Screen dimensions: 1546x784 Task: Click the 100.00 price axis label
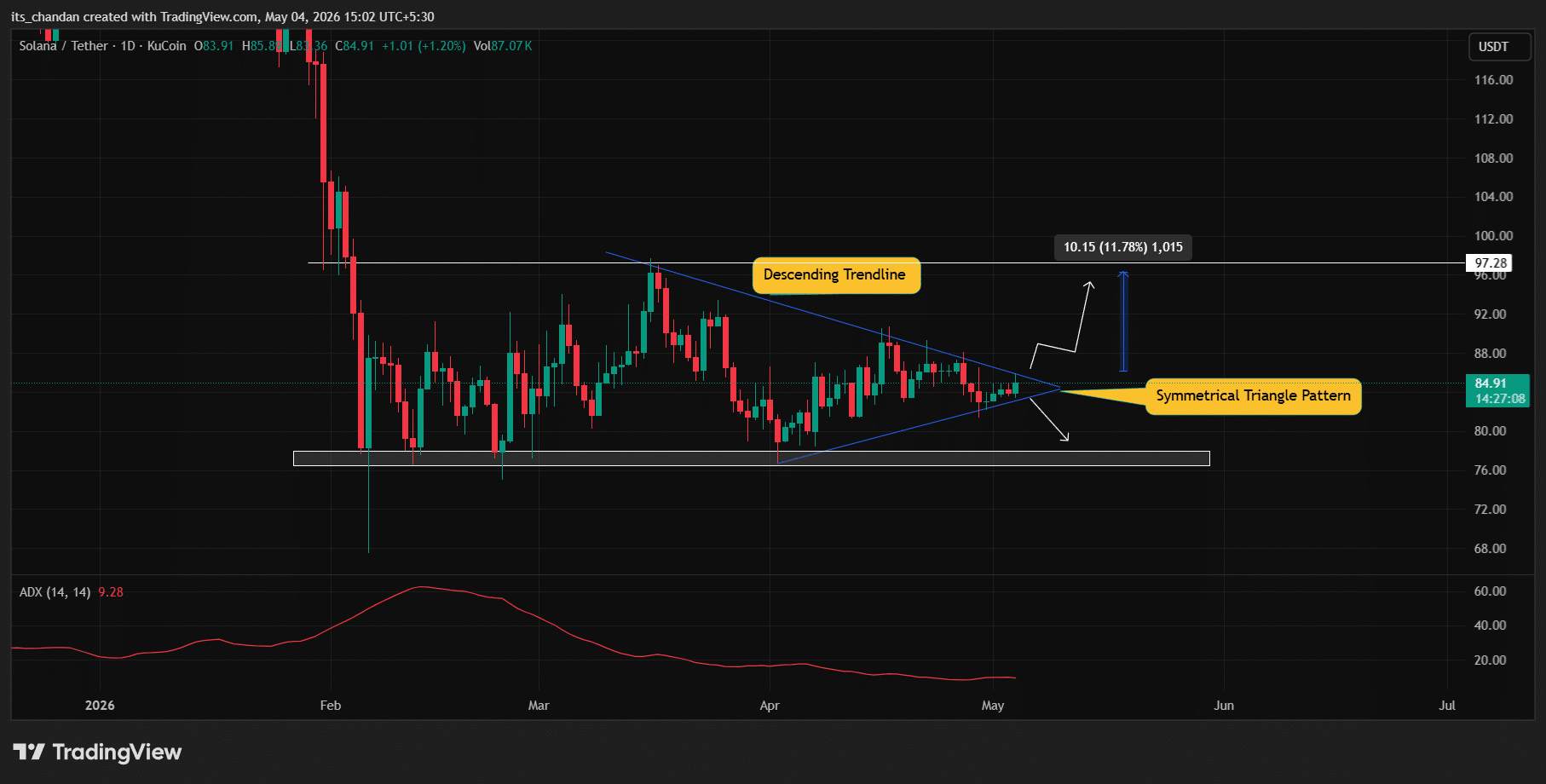[1493, 236]
